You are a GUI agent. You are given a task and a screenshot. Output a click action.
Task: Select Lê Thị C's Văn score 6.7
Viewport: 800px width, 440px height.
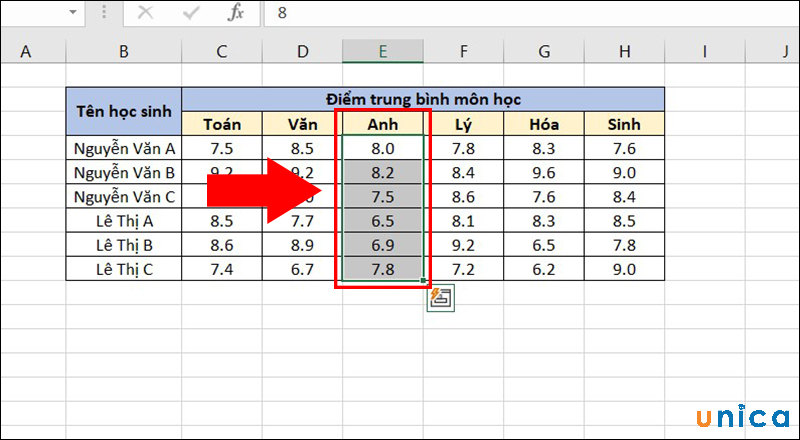[x=303, y=269]
